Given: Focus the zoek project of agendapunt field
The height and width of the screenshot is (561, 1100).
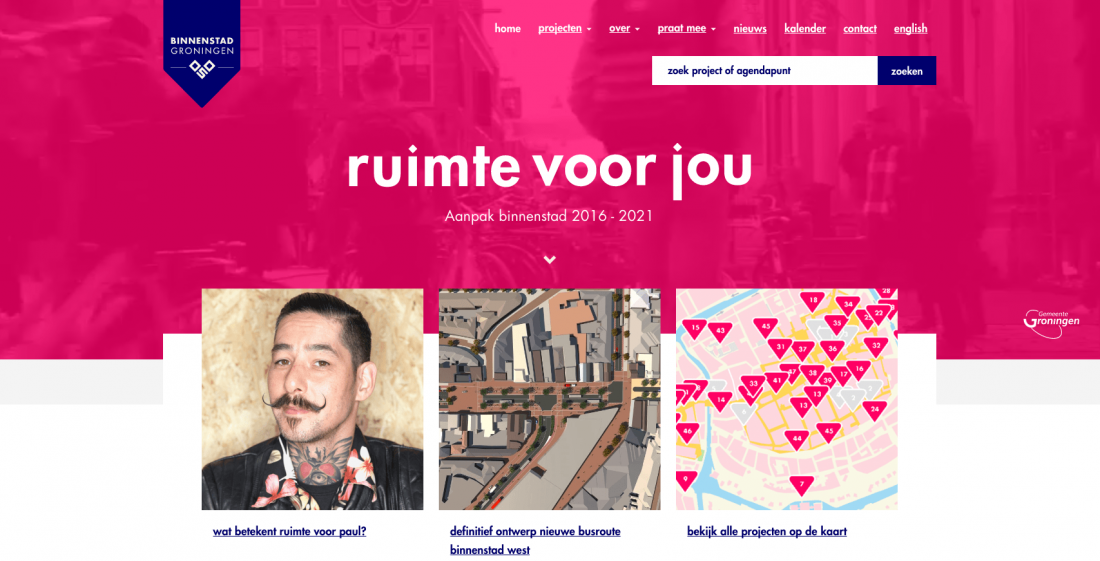Looking at the screenshot, I should click(x=765, y=71).
